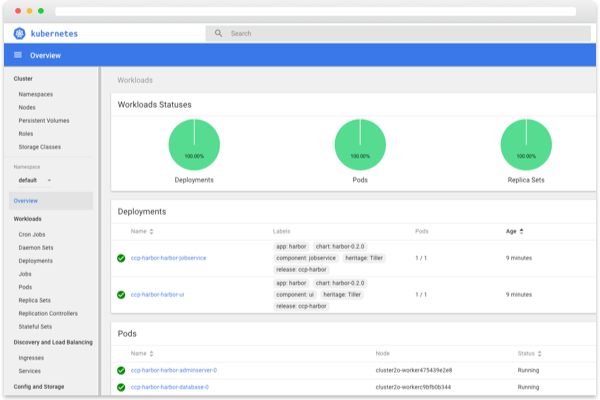
Task: Click node cluster2o-worker475439e2e8
Action: (x=414, y=370)
